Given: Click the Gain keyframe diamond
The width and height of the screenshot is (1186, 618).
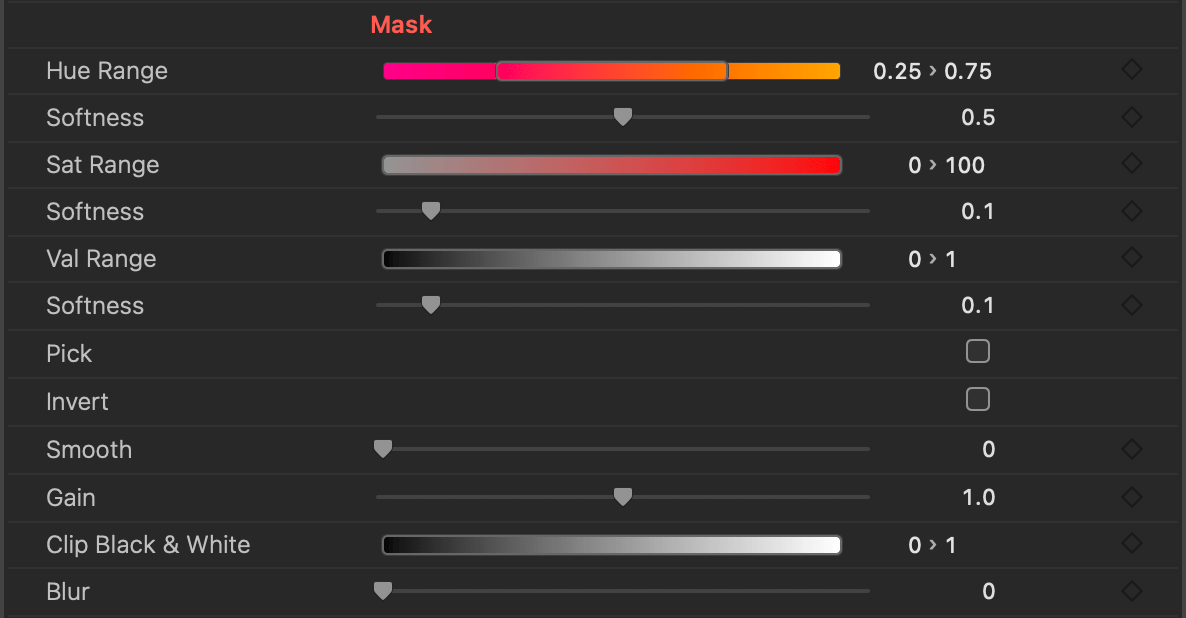Looking at the screenshot, I should click(1131, 497).
